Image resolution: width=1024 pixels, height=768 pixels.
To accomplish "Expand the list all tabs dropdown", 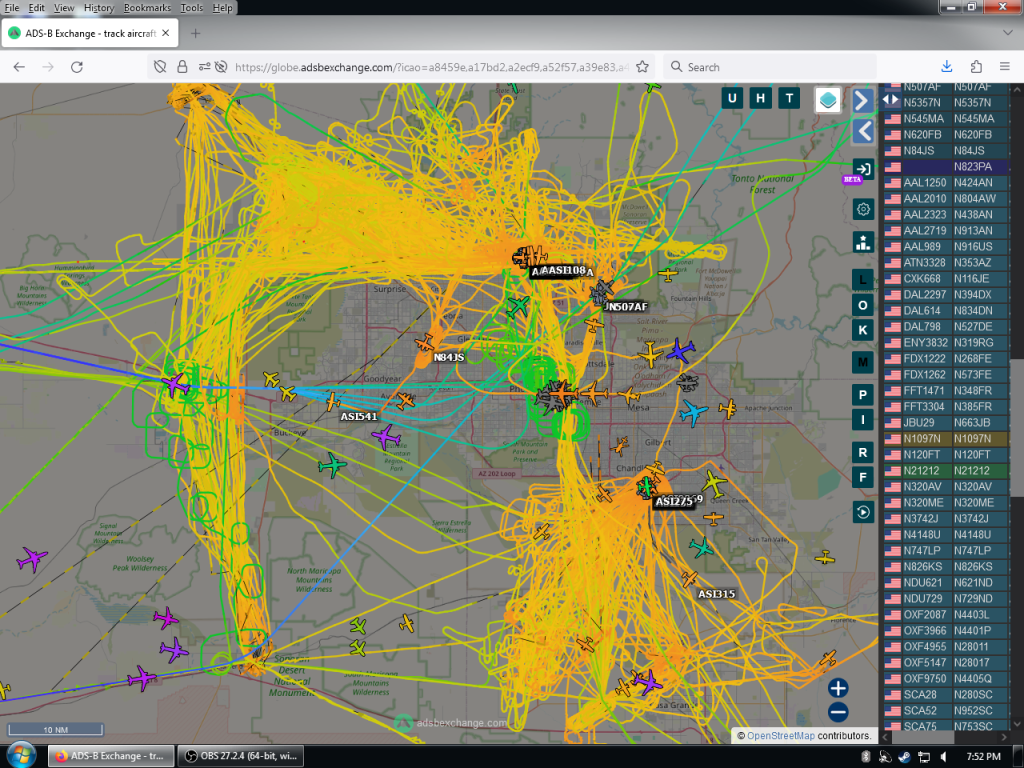I will (1007, 33).
